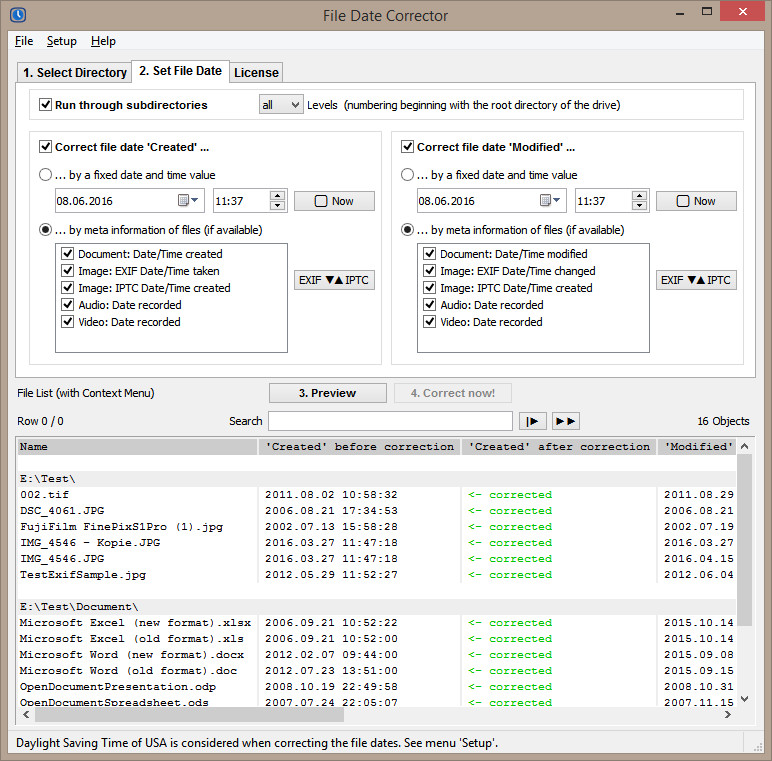Toggle Correct file date 'Created' checkbox
Screen dimensions: 772x761
(x=45, y=147)
